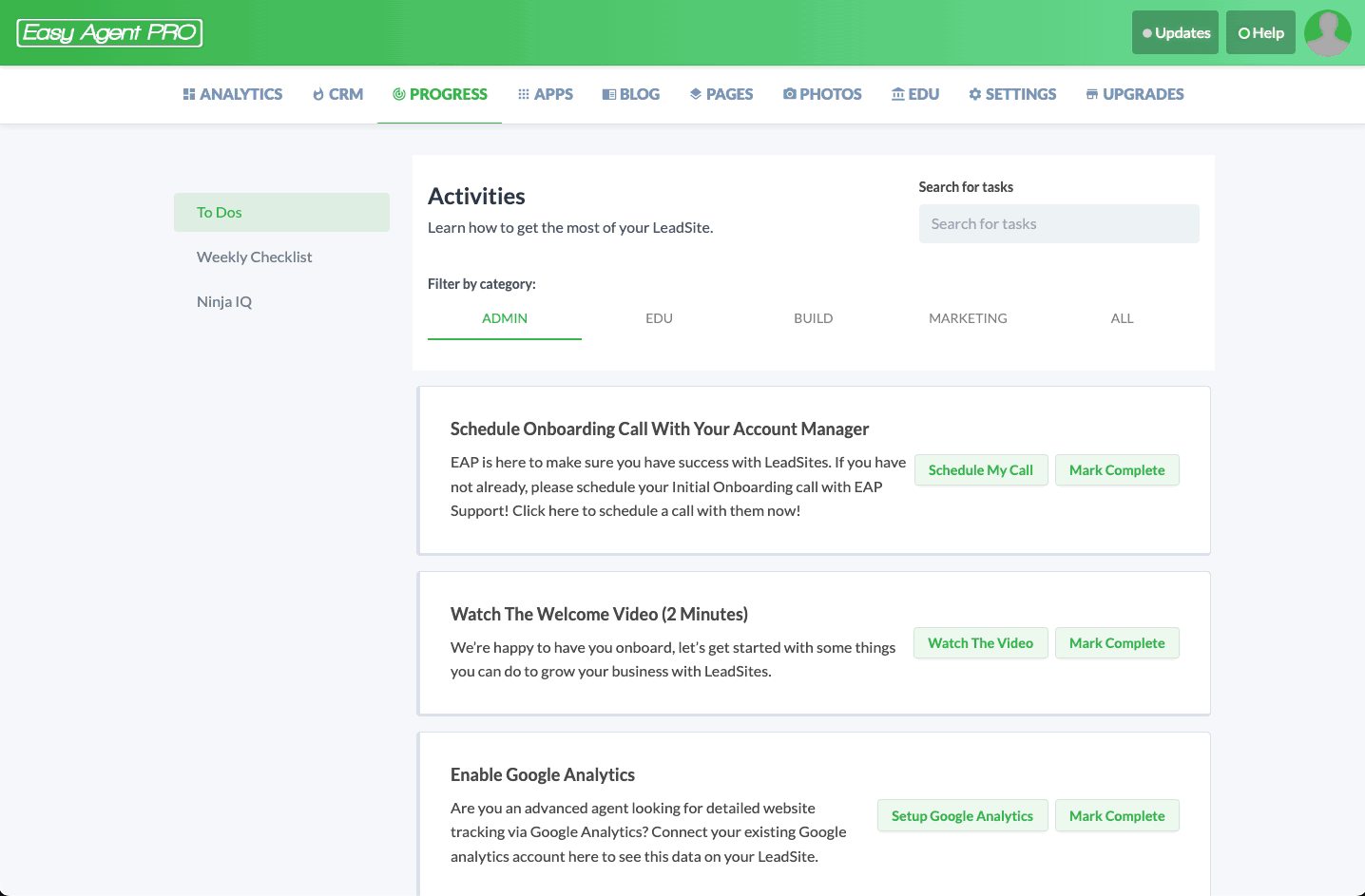Click the EDU institution icon in navigation

898,94
